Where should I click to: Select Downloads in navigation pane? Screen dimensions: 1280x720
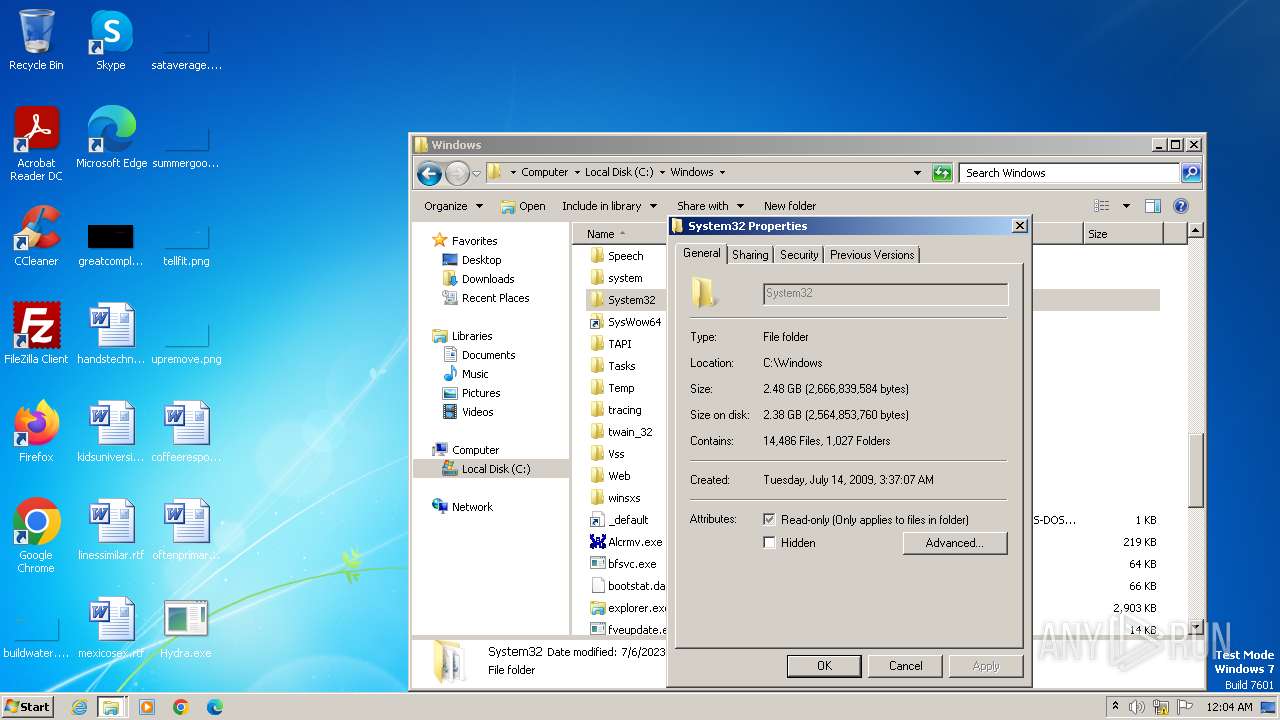tap(487, 279)
